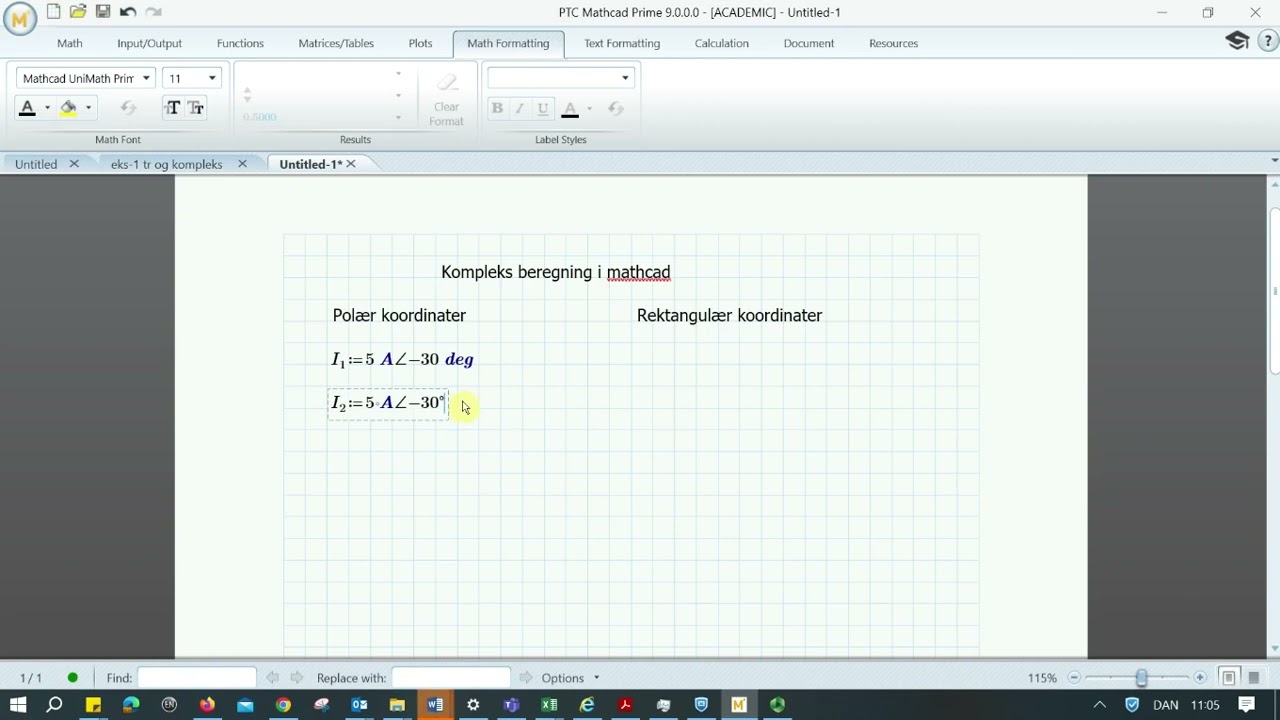The width and height of the screenshot is (1280, 720).
Task: Switch to the Matrices/Tables ribbon tab
Action: [336, 43]
